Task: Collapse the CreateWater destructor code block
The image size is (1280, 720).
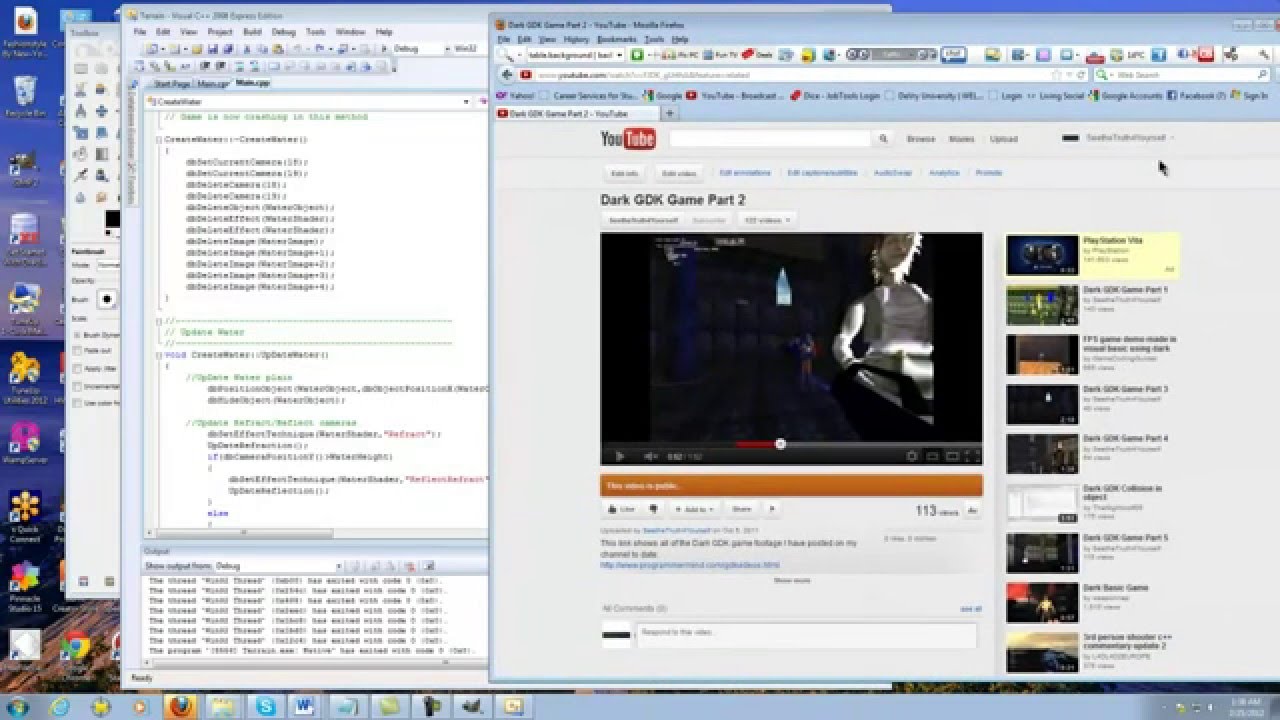Action: point(160,140)
